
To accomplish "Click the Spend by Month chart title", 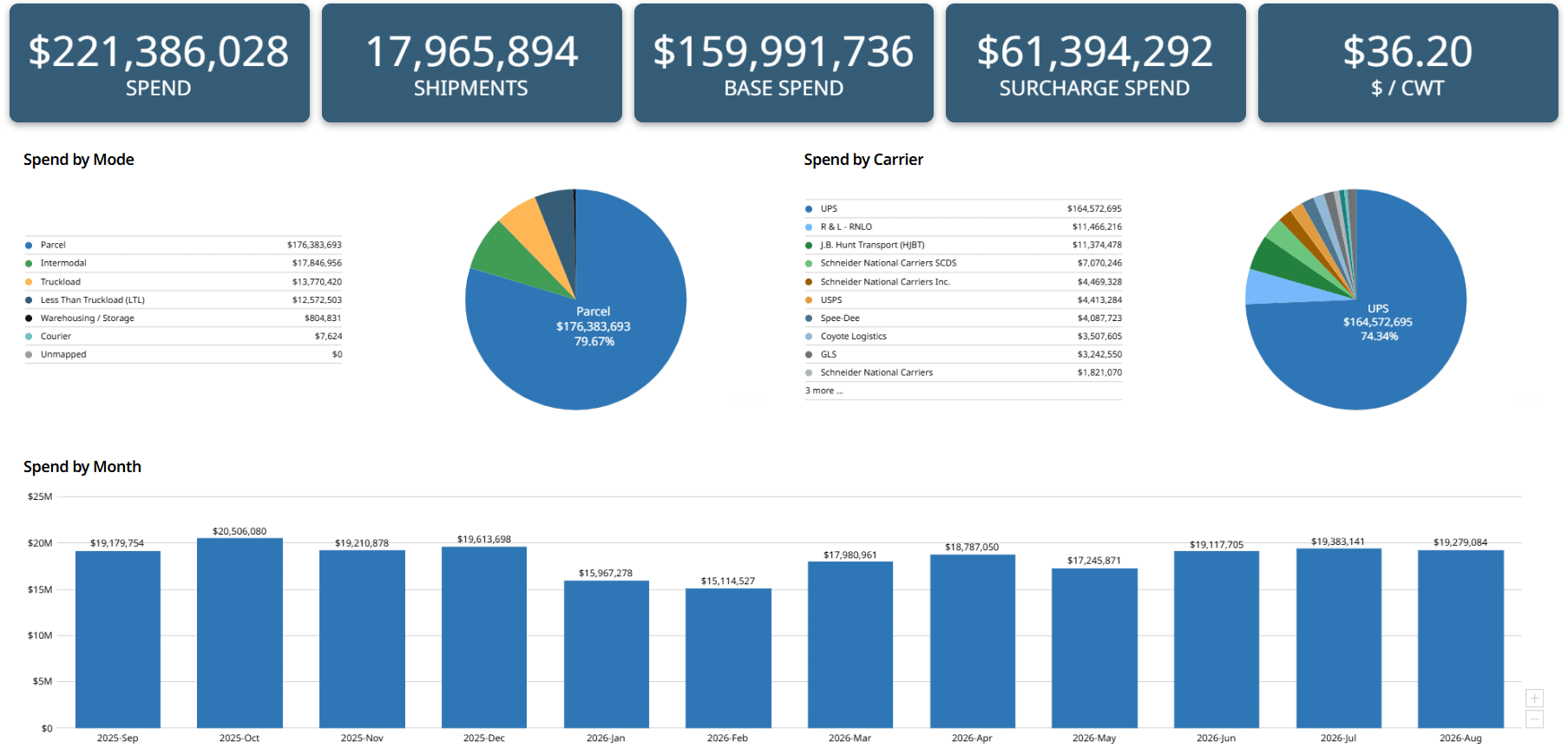I will [82, 467].
